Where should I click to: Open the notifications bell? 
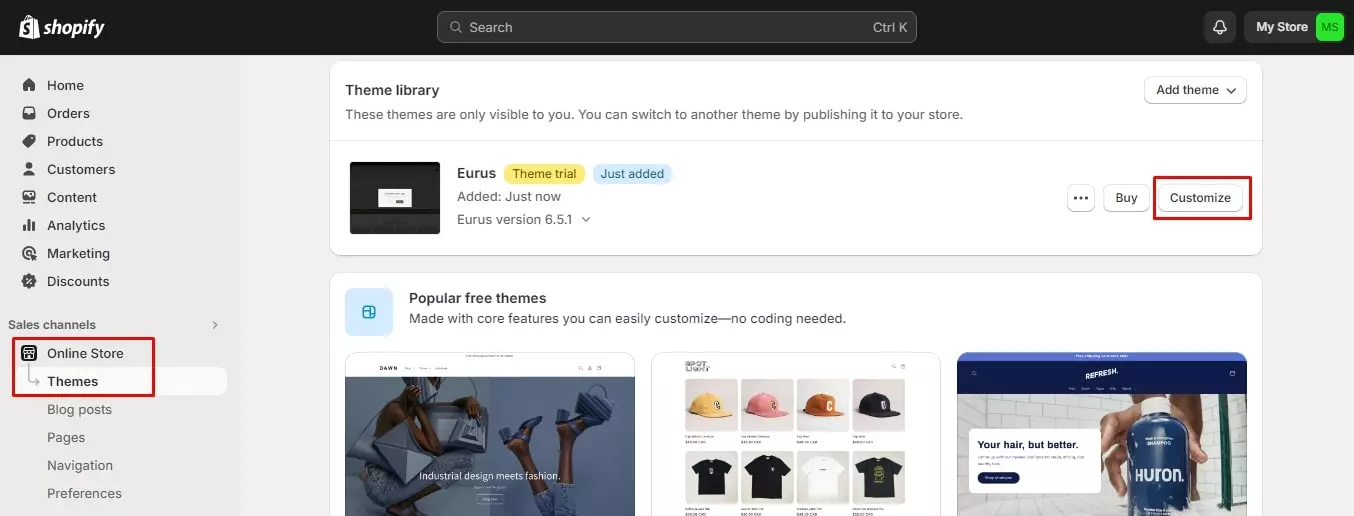1219,27
